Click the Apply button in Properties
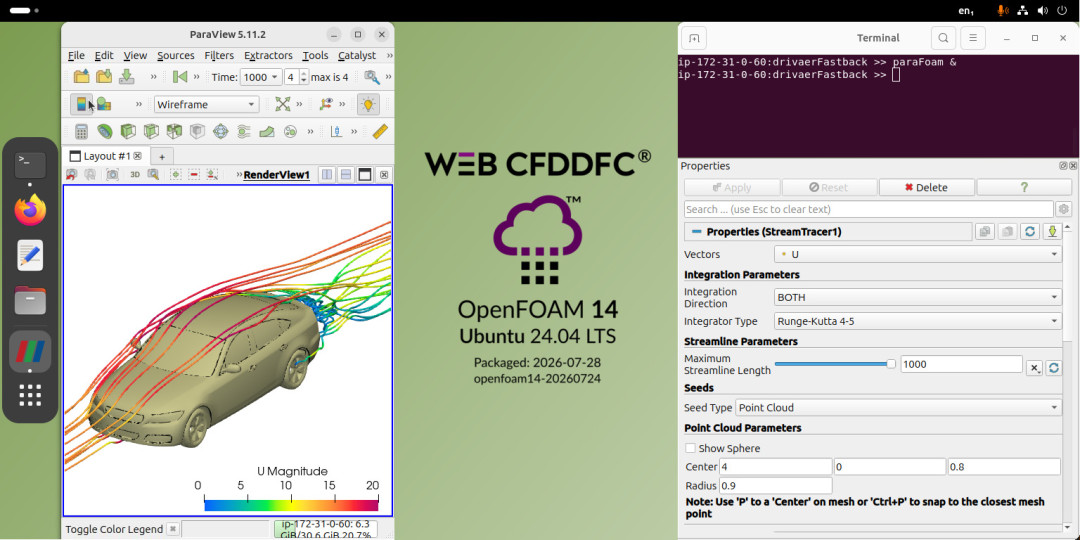 [x=731, y=187]
